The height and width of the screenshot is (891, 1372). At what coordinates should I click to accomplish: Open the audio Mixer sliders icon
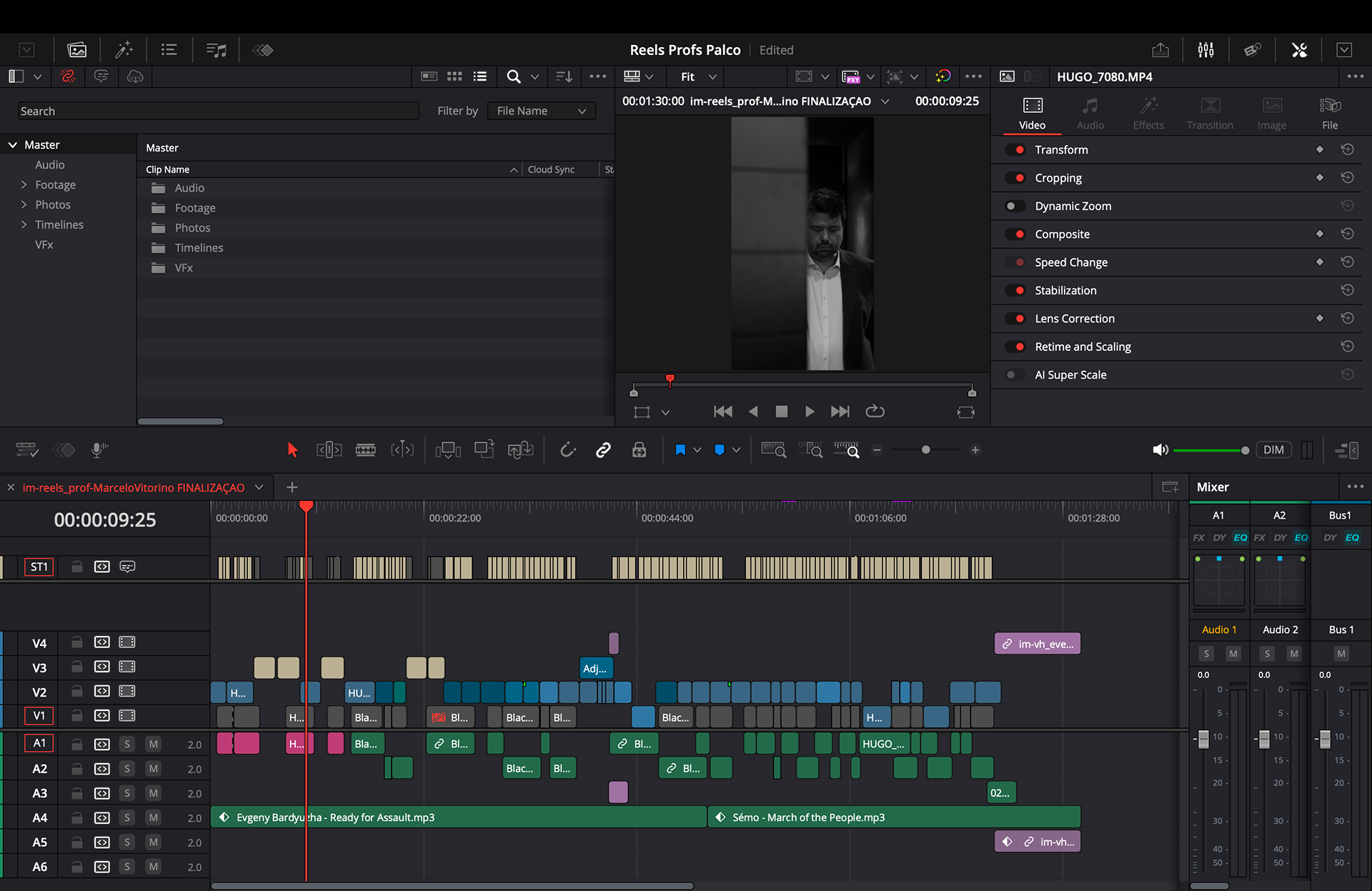tap(1206, 50)
